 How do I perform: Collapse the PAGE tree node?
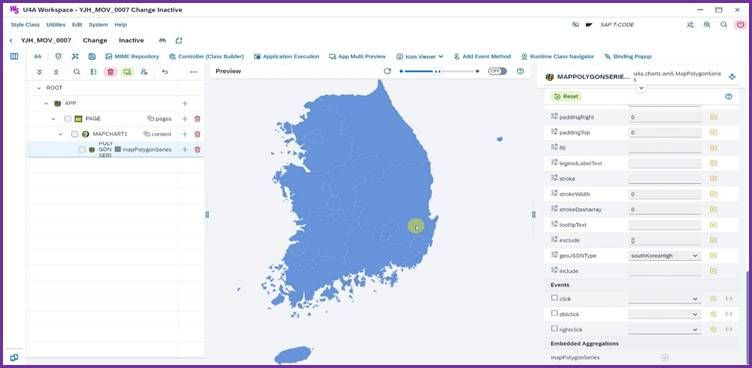[53, 119]
